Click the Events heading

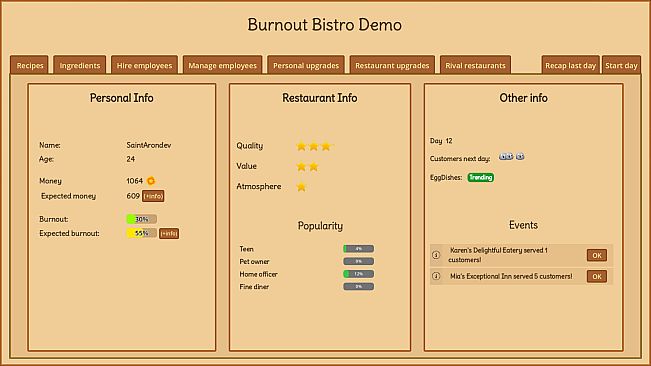523,225
